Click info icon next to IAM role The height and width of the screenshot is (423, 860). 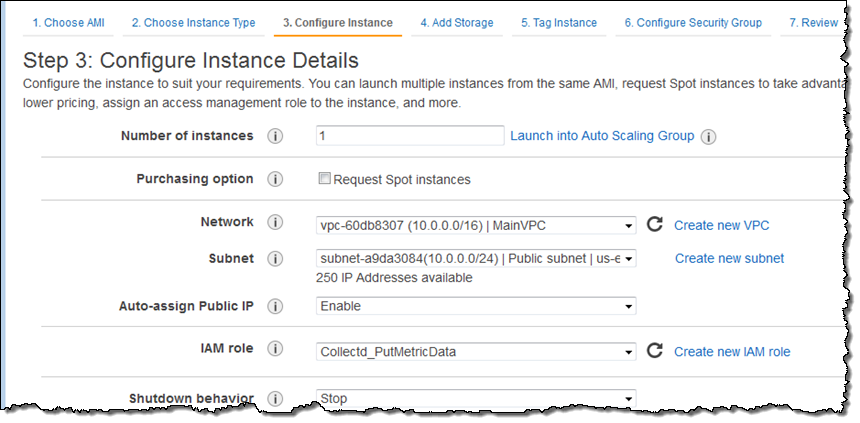click(x=275, y=349)
